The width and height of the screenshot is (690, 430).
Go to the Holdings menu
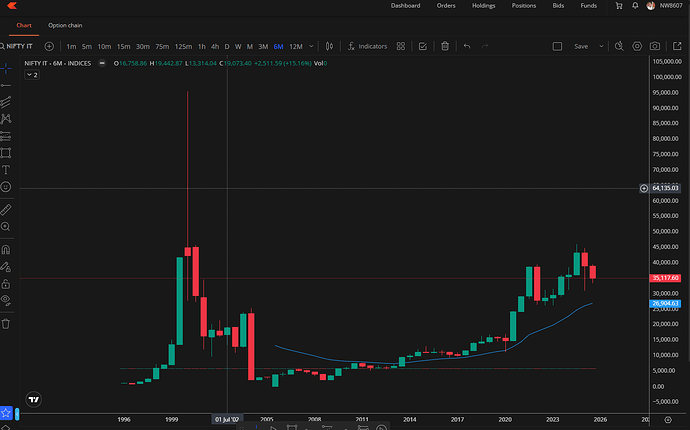(483, 6)
